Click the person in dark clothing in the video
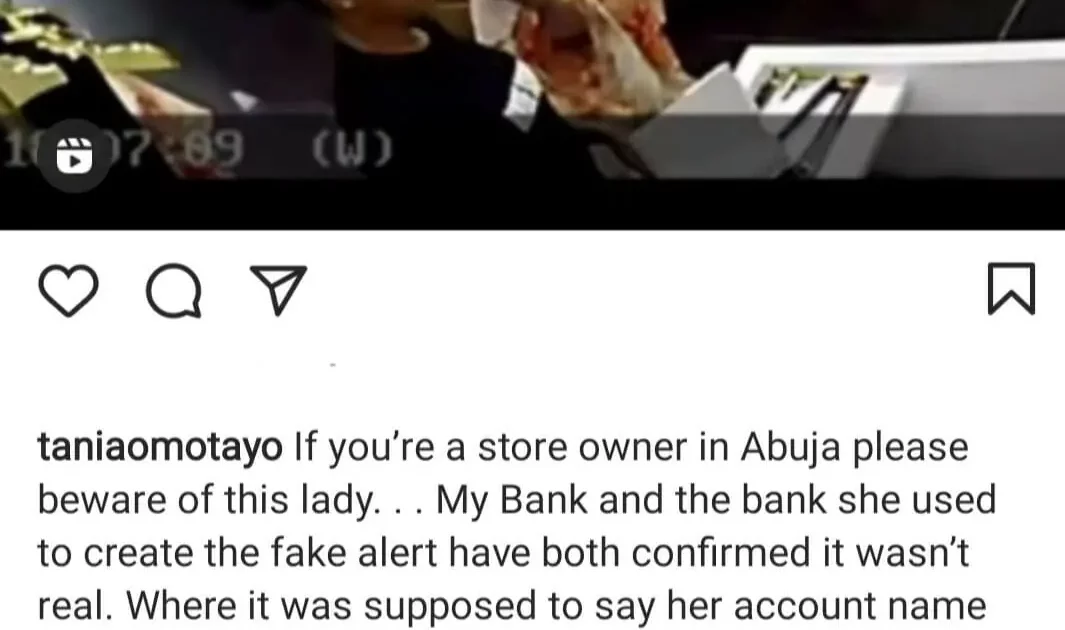The height and width of the screenshot is (630, 1065). [441, 95]
